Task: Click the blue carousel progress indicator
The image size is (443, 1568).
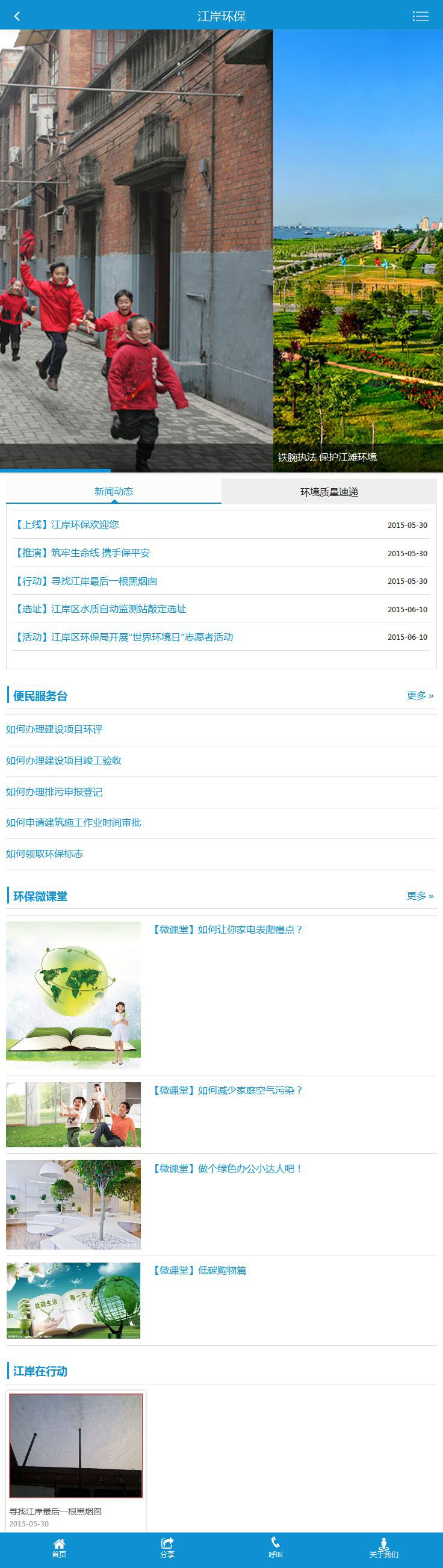Action: [x=55, y=471]
